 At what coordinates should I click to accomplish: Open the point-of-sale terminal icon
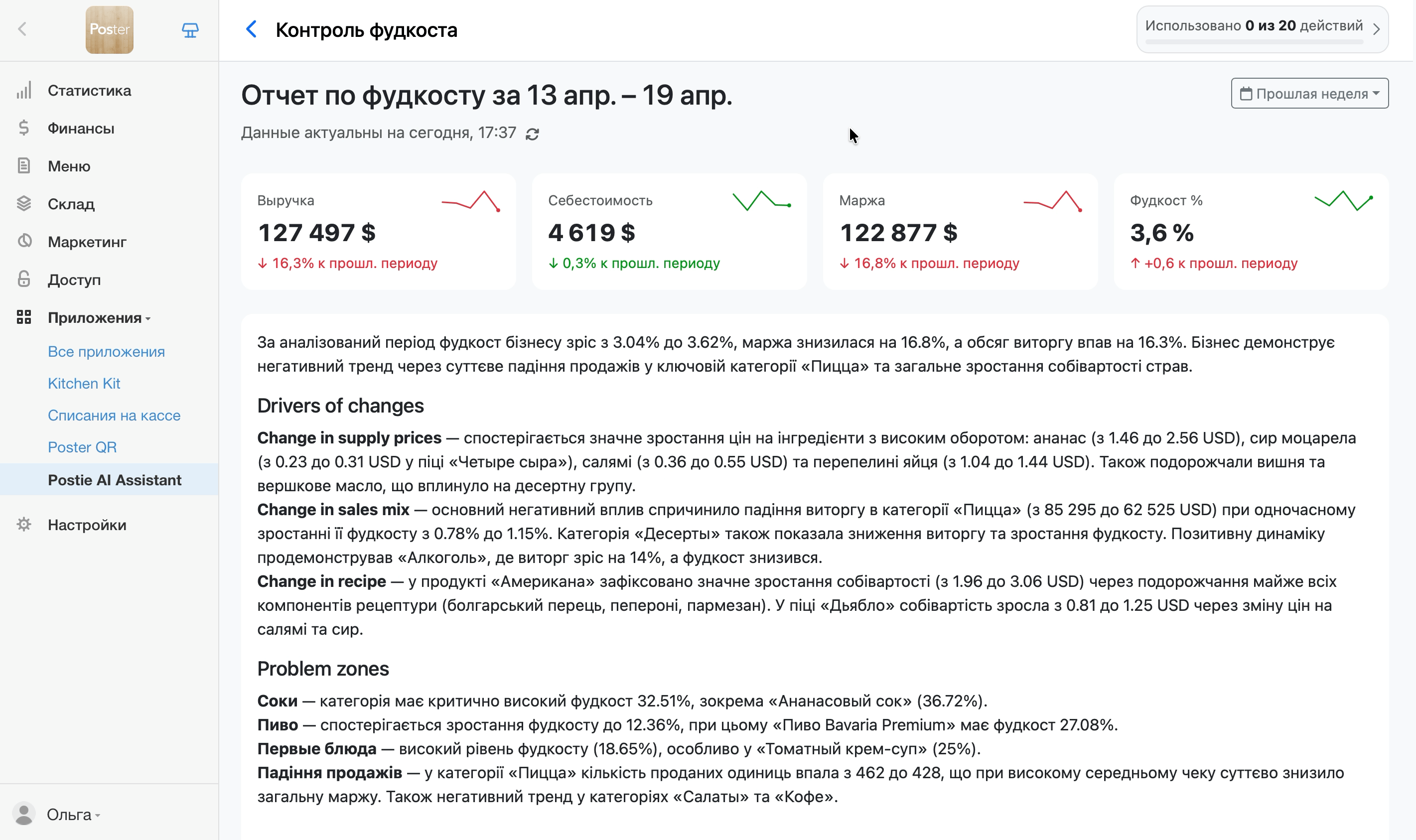(x=190, y=30)
